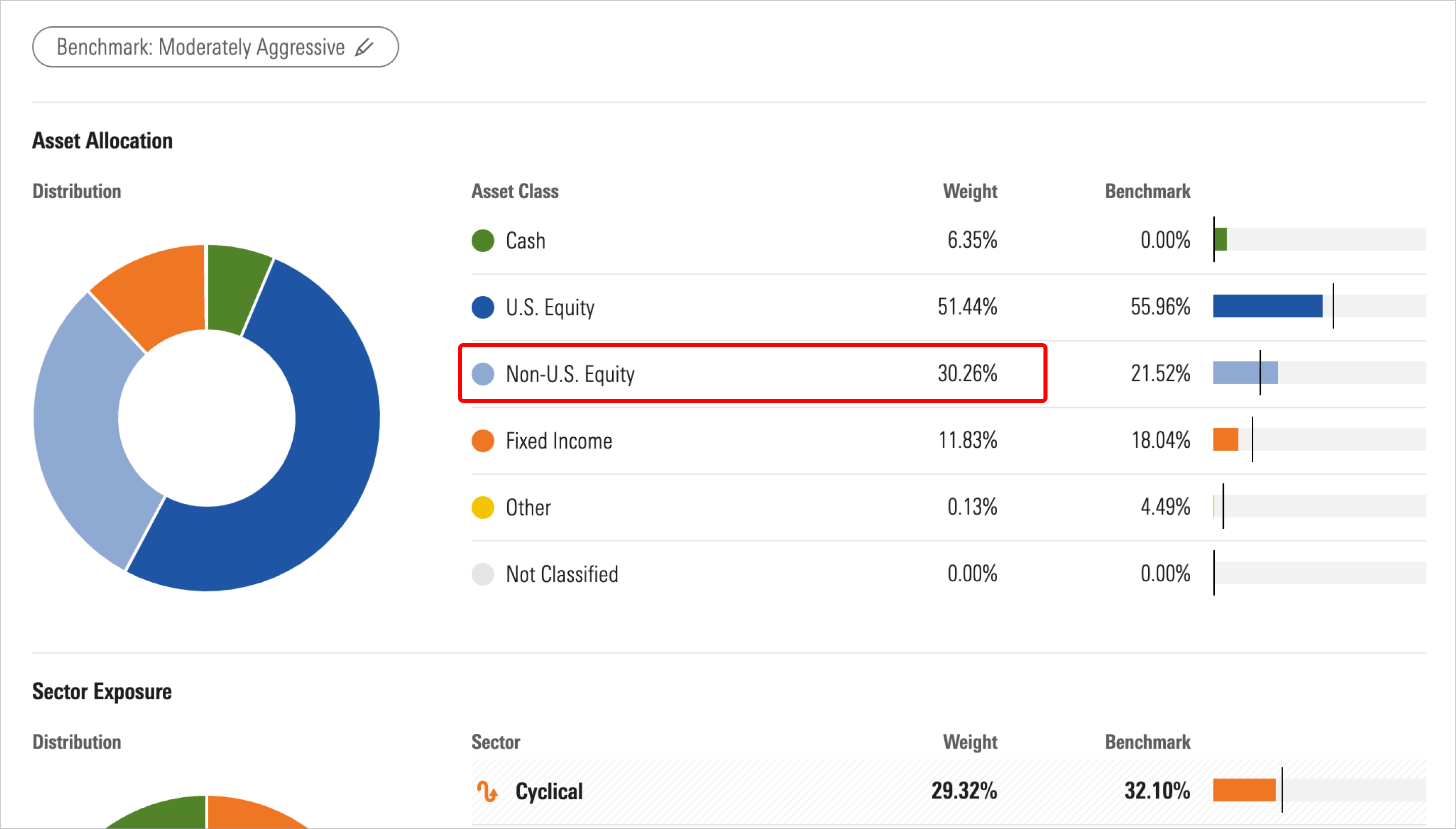The image size is (1456, 829).
Task: Click the Non-U.S. Equity benchmark 21.52%
Action: click(x=1160, y=374)
